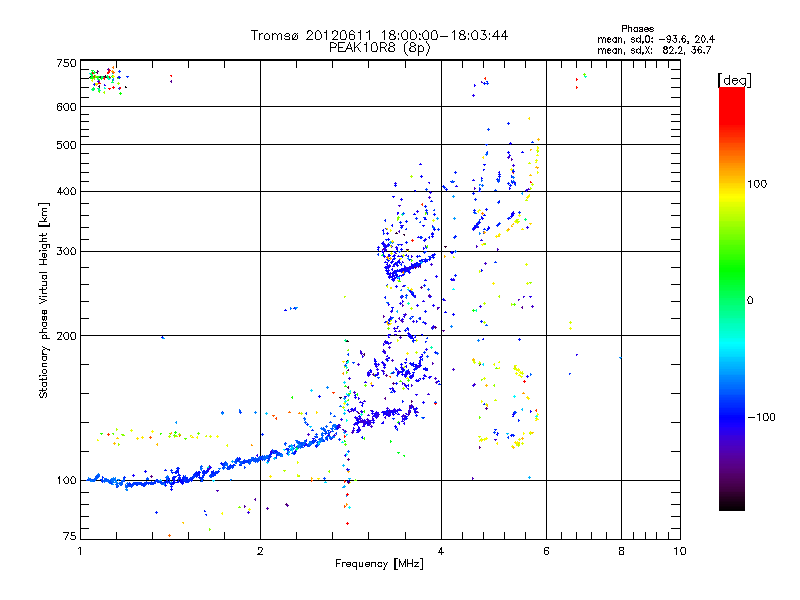Click the x-axis tick label "10"

(x=680, y=551)
